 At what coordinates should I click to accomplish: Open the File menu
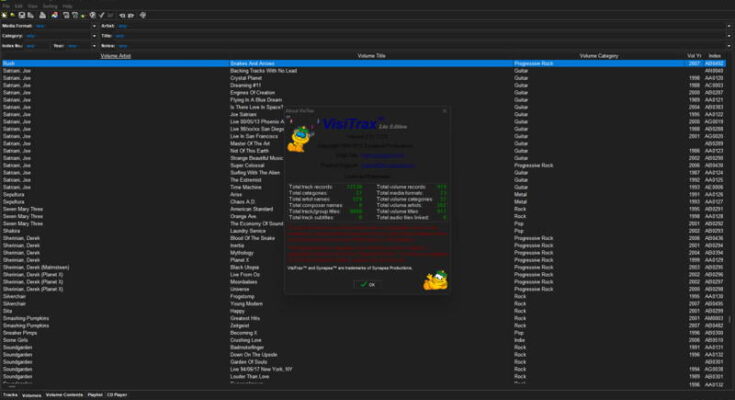click(x=6, y=5)
